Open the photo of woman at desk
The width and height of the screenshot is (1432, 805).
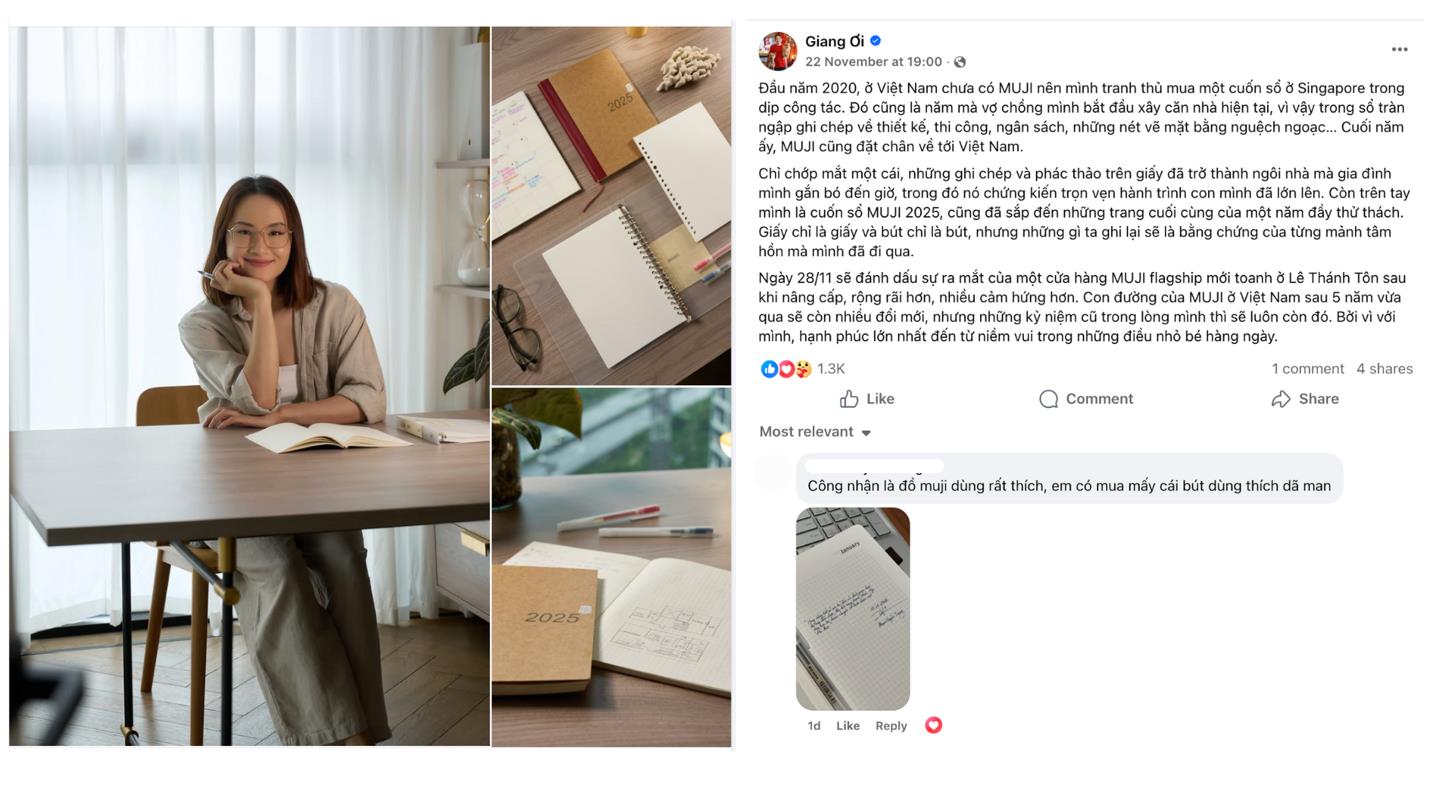coord(249,386)
